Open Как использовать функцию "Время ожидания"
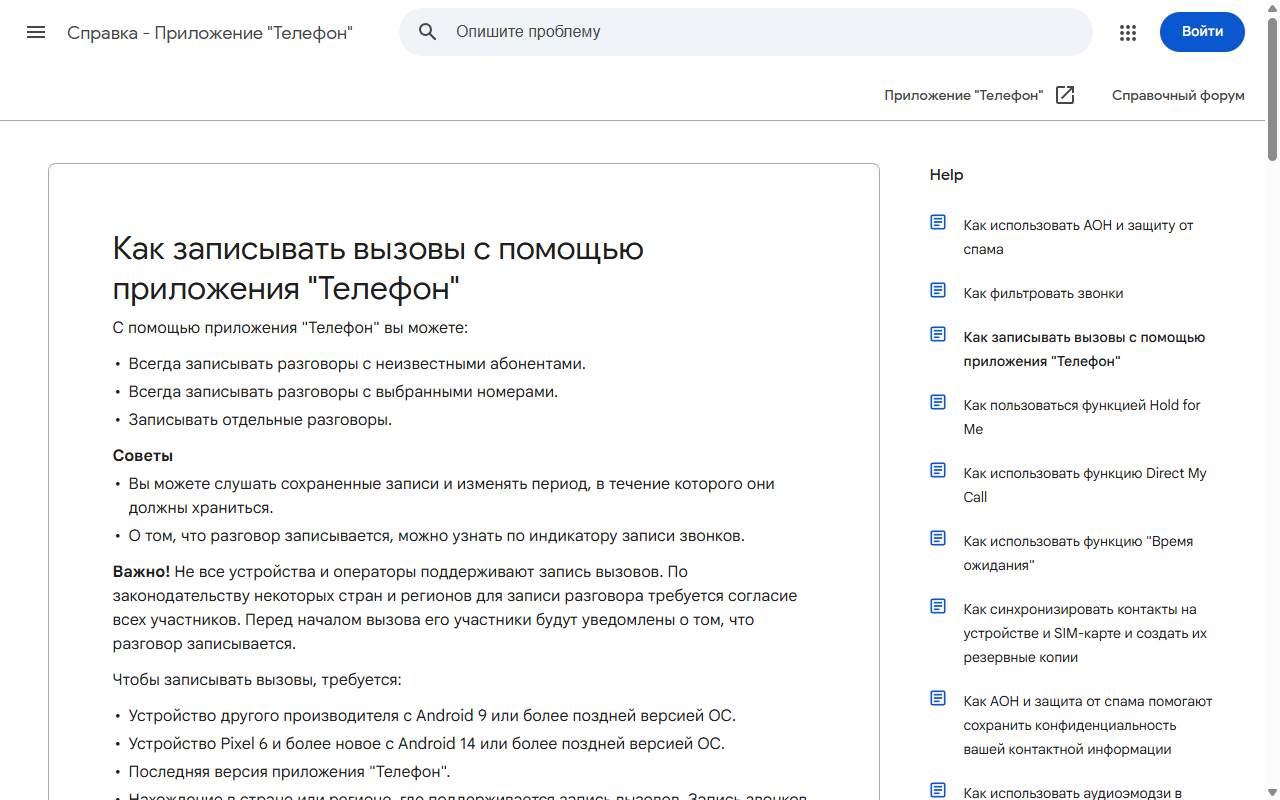Viewport: 1280px width, 800px height. 1078,553
